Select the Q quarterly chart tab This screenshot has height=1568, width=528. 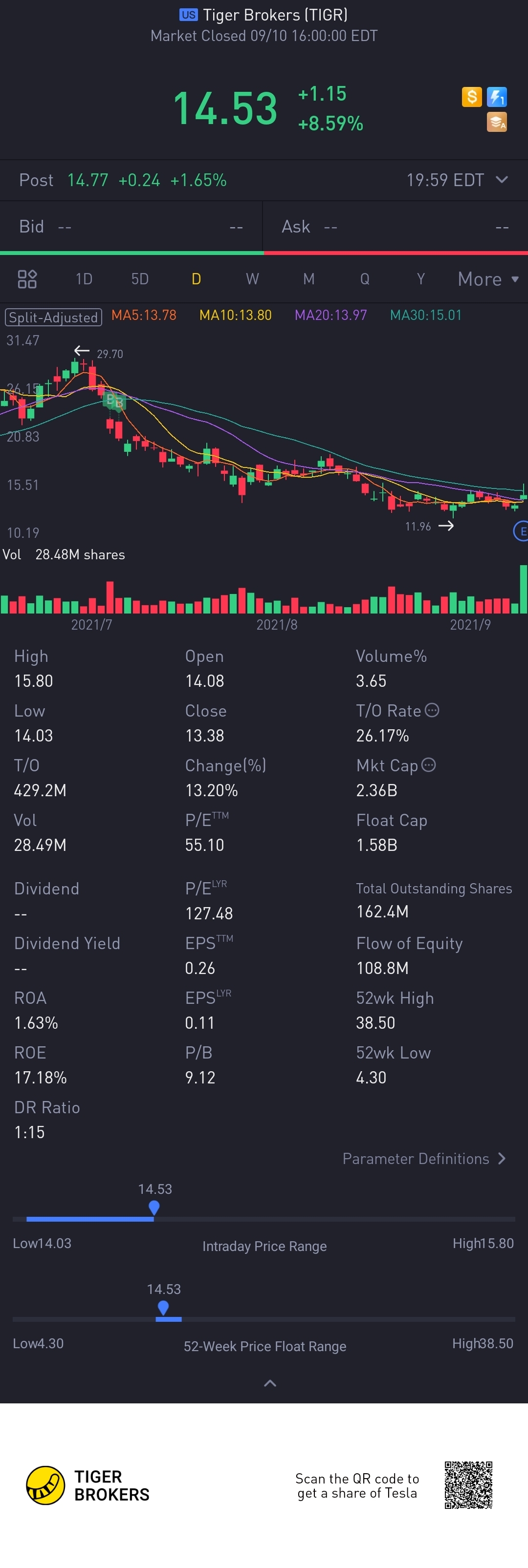pos(365,279)
